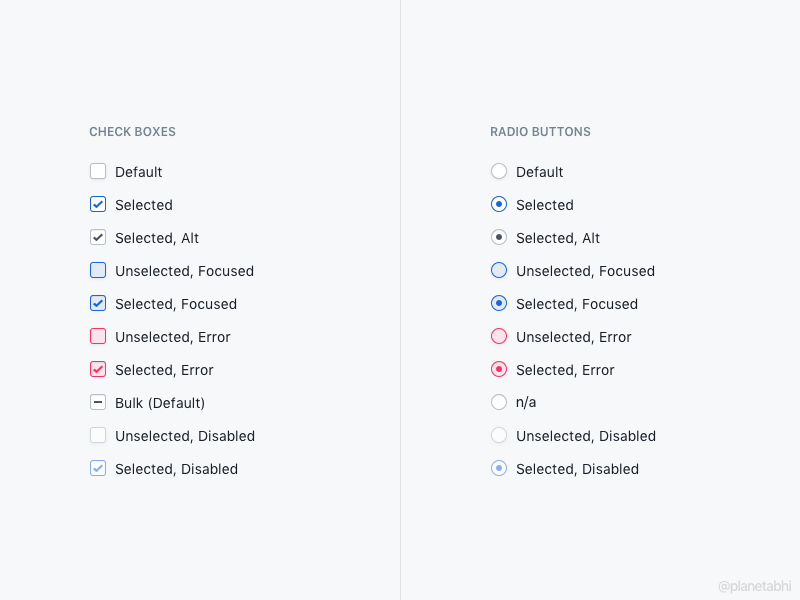Toggle the Unselected, Focused checkbox

tap(98, 270)
